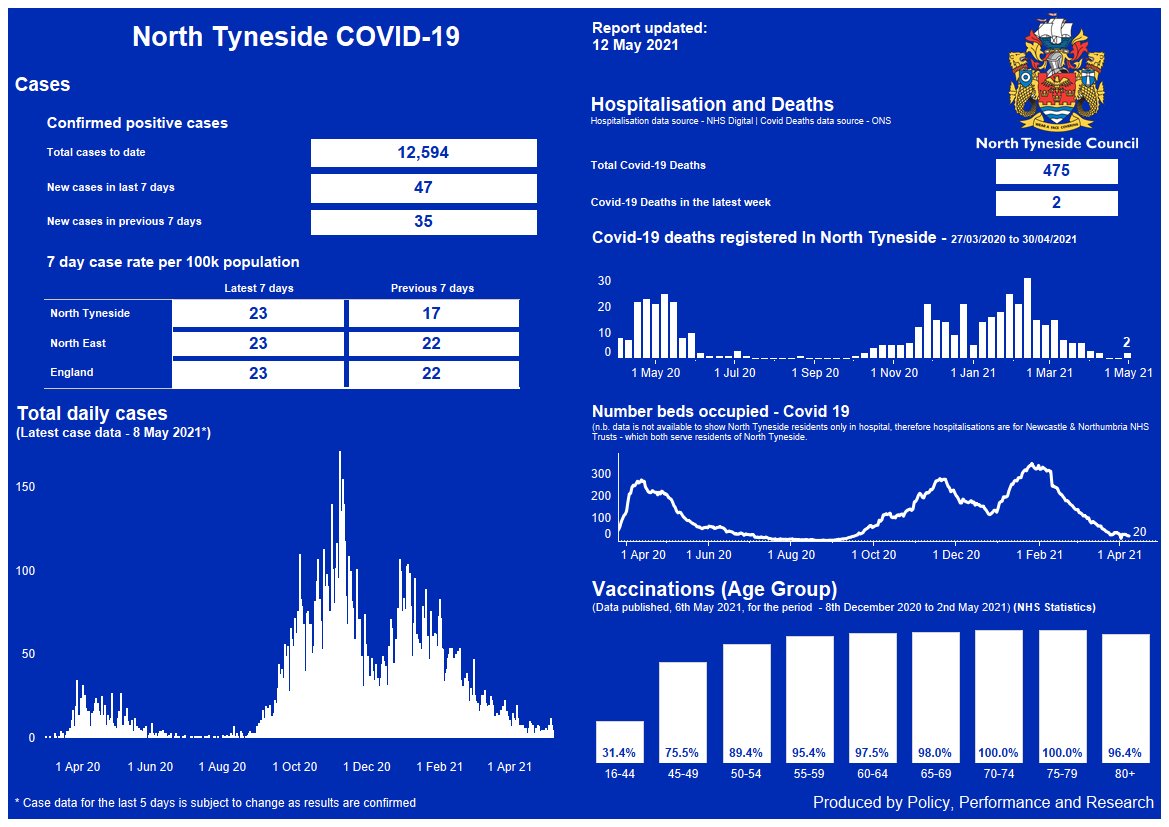This screenshot has width=1169, height=827.
Task: Click the Total Covid-19 Deaths value 475
Action: (x=1056, y=171)
